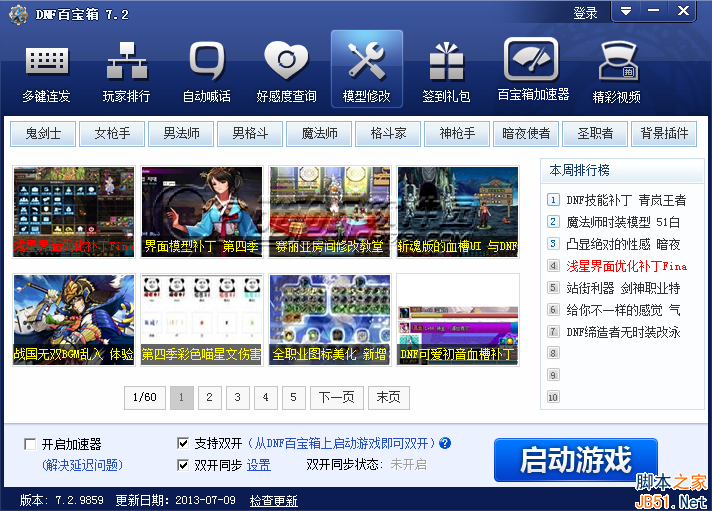This screenshot has width=712, height=511.
Task: Open ranking item 凸显绝对的性感 暗夜
Action: tap(623, 244)
